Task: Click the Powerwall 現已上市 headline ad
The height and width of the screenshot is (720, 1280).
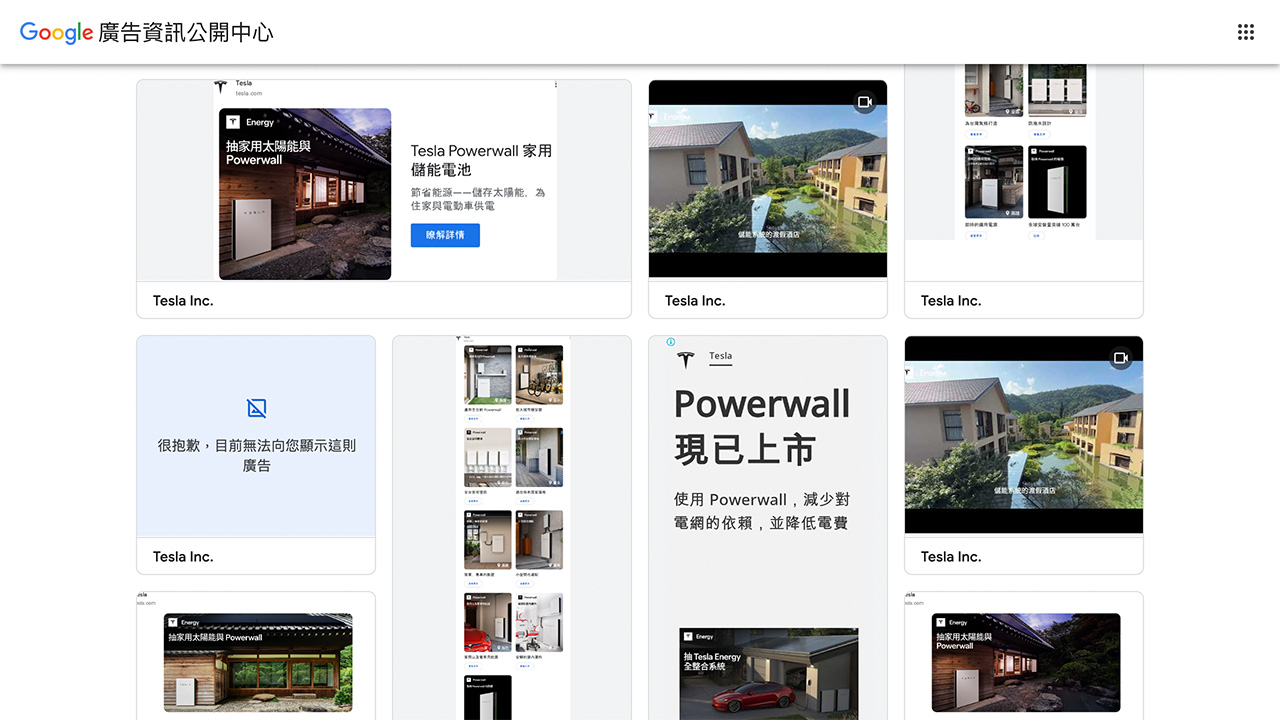Action: (x=762, y=427)
